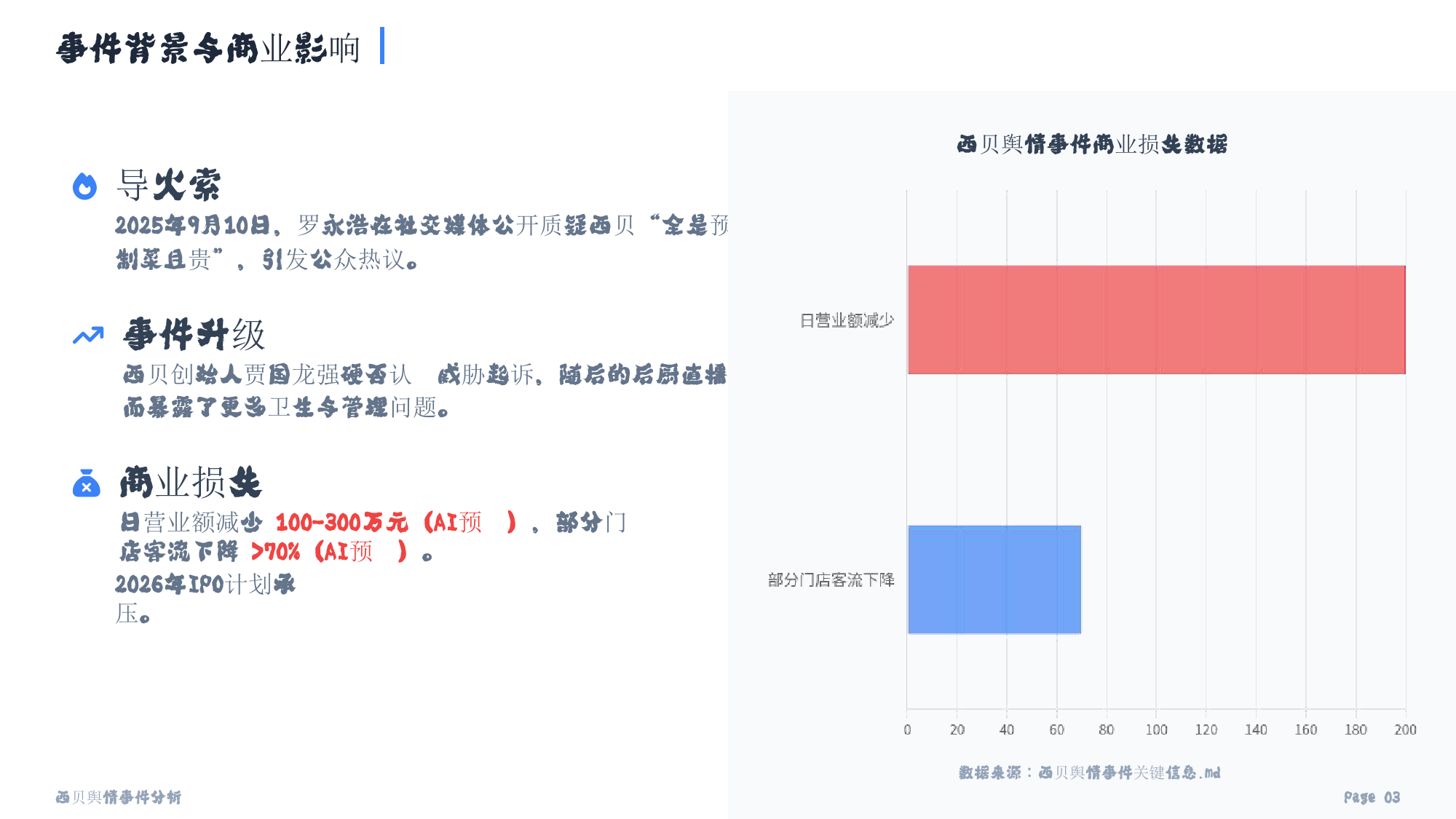
Task: Select the red 日营业额减少 bar
Action: coord(1156,320)
